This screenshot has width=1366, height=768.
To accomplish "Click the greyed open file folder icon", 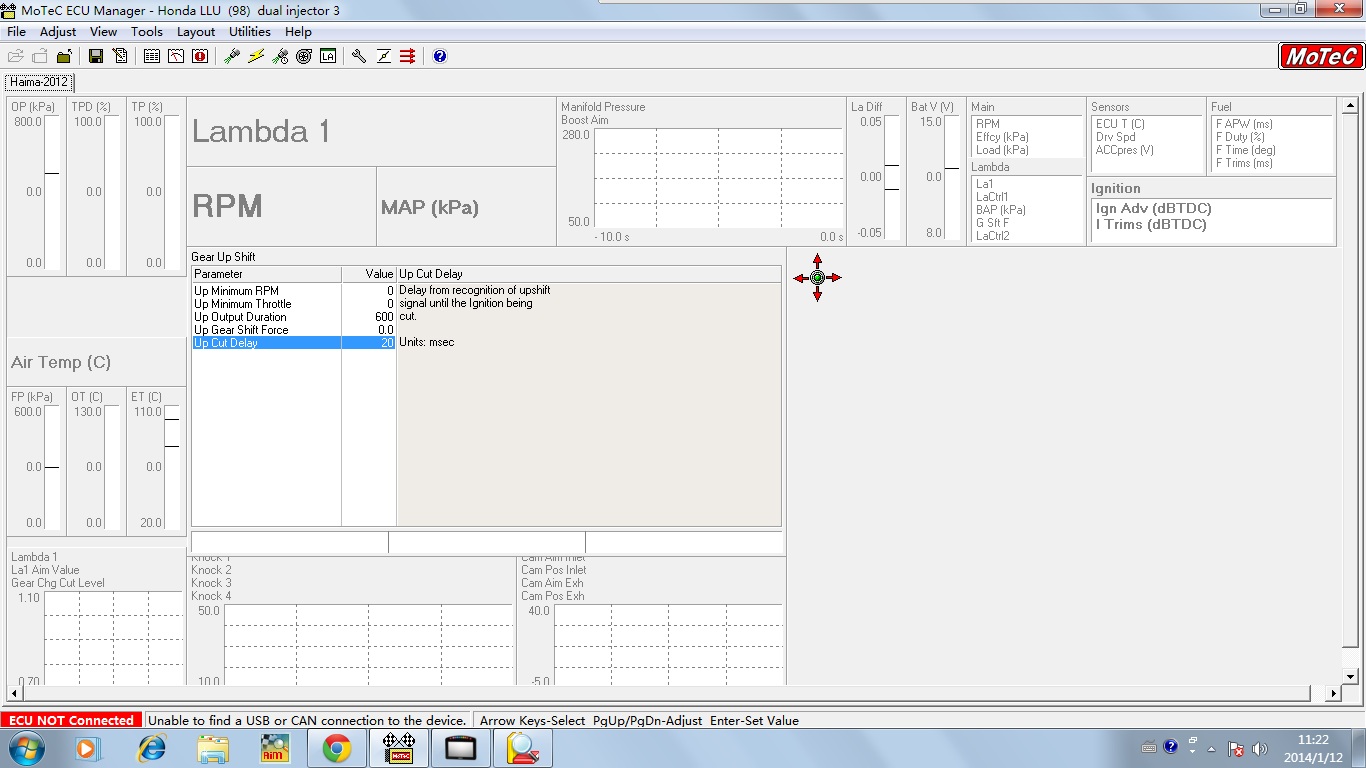I will [16, 56].
